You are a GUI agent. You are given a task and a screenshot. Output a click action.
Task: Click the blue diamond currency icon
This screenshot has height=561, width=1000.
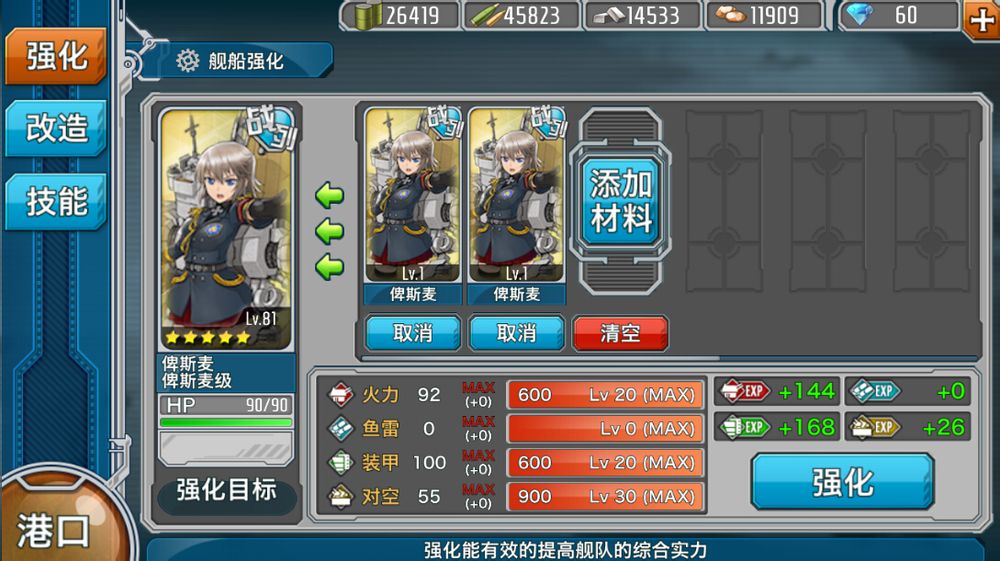click(x=860, y=15)
